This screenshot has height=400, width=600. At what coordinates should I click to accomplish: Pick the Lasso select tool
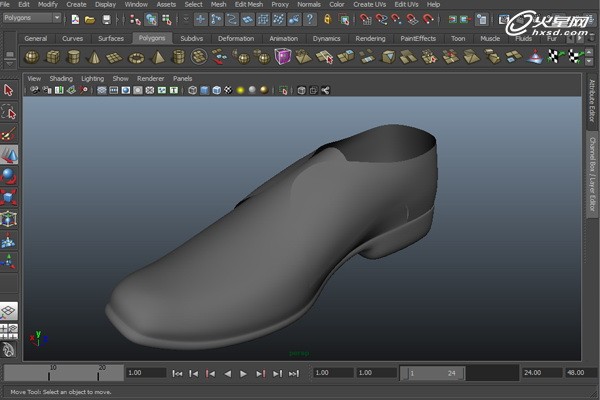click(x=9, y=112)
